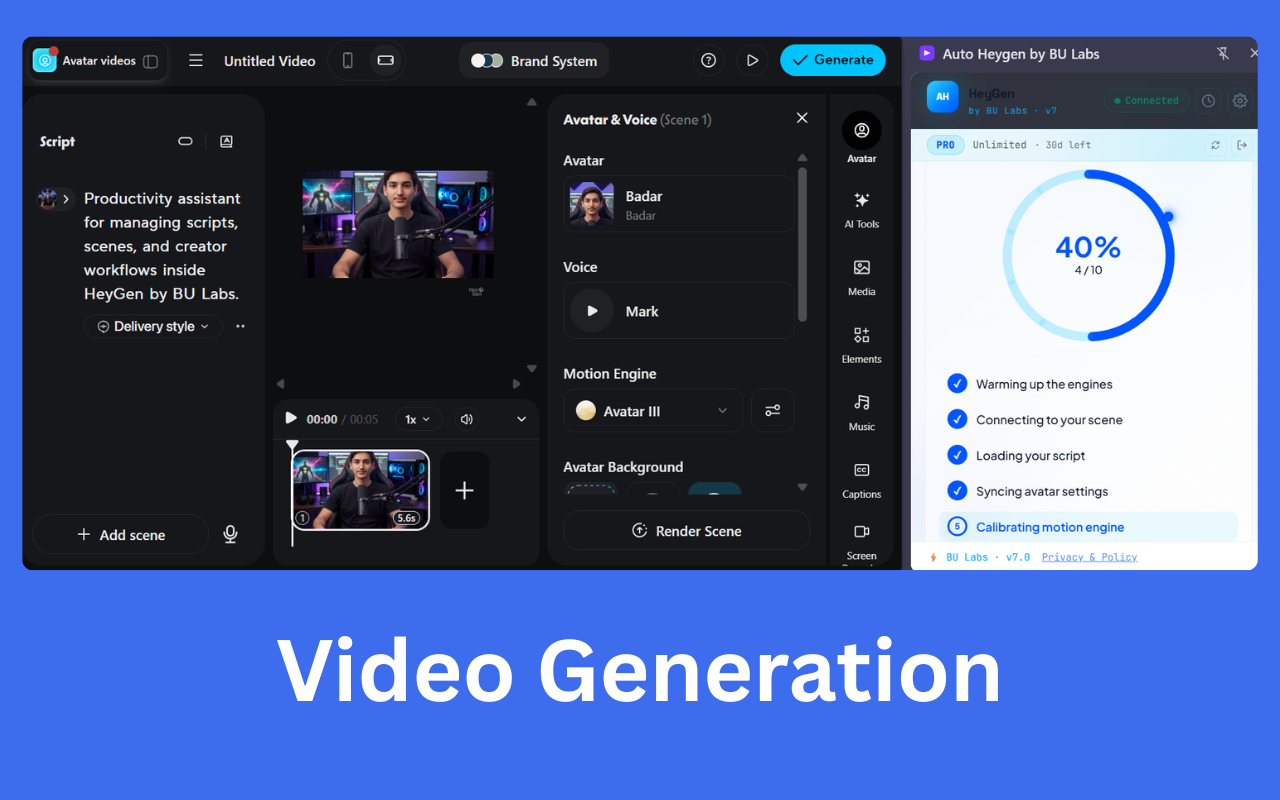Image resolution: width=1280 pixels, height=800 pixels.
Task: Add a new scene with the plus tile
Action: (465, 490)
